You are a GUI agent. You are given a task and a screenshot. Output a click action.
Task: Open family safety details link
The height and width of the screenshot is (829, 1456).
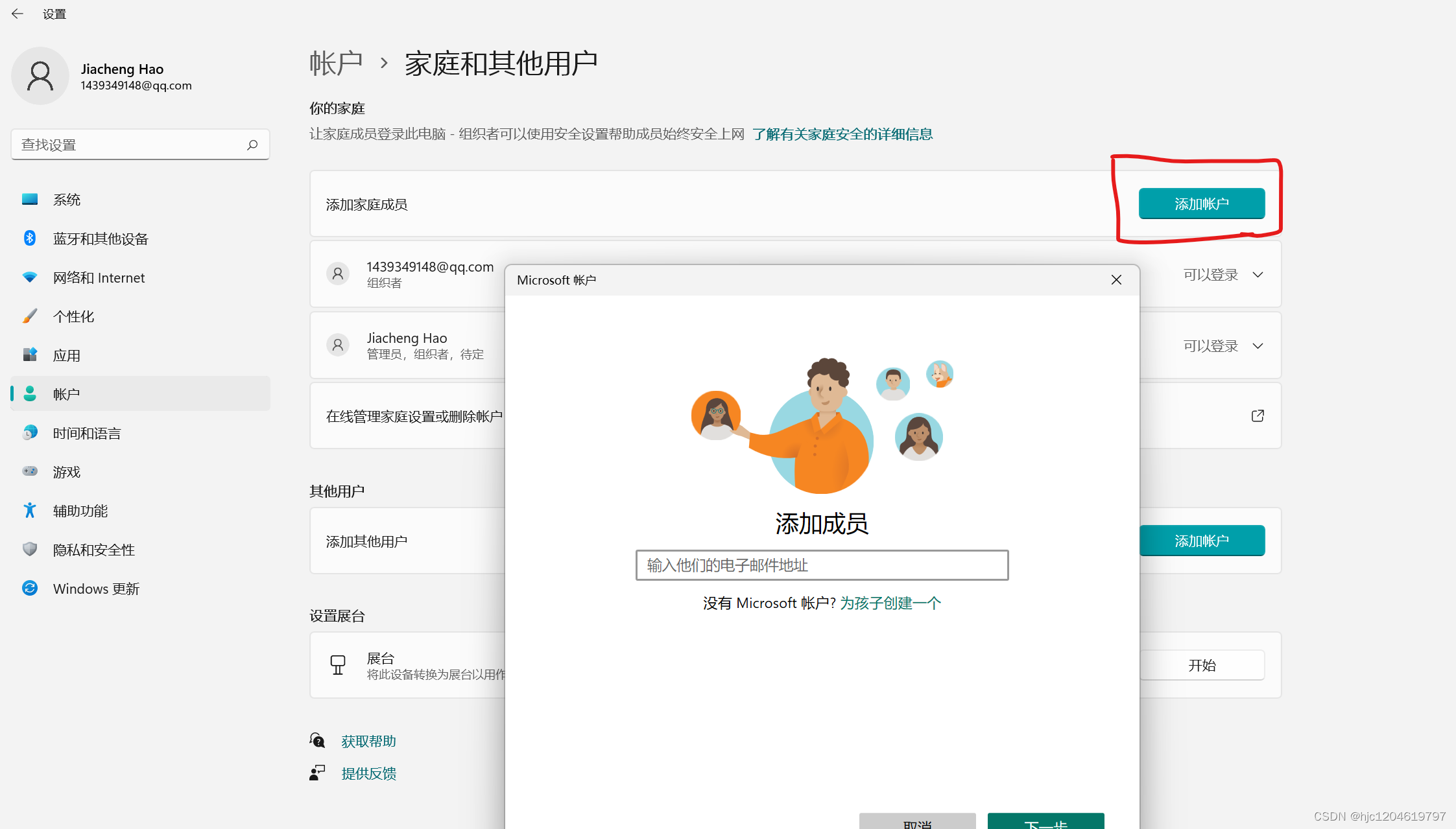[x=842, y=134]
